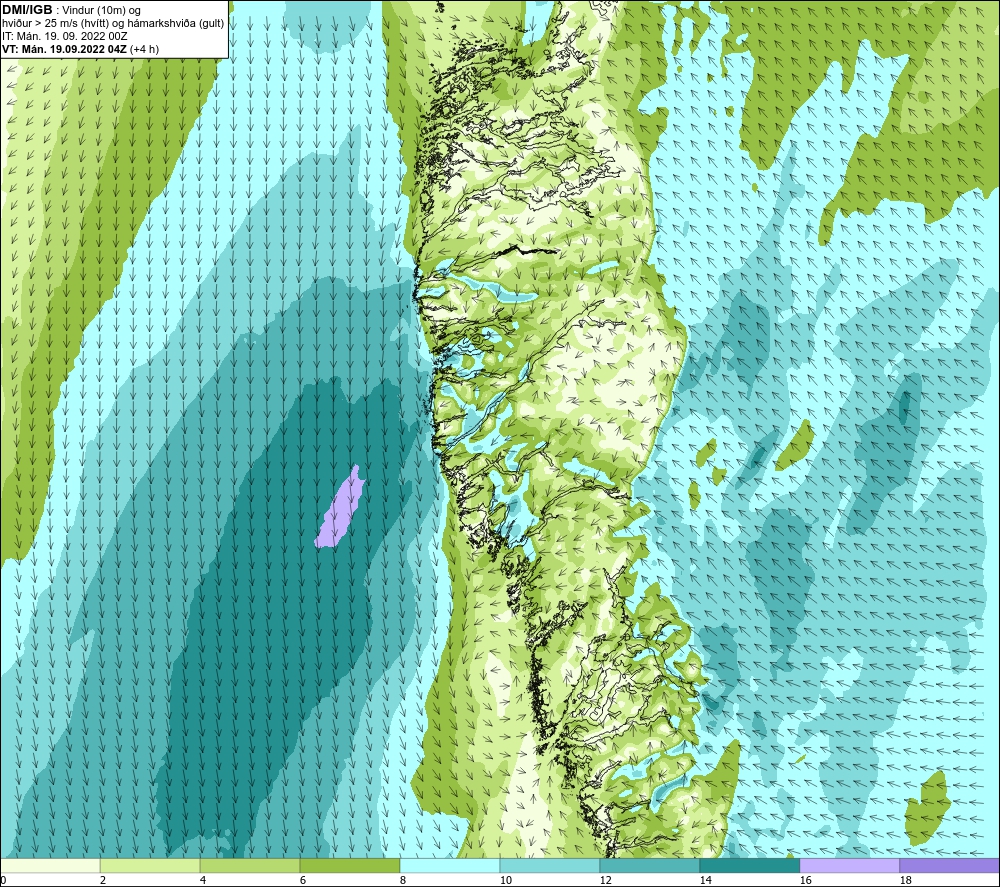Viewport: 1000px width, 887px height.
Task: Select the 12–14 m/s teal swatch
Action: click(649, 866)
